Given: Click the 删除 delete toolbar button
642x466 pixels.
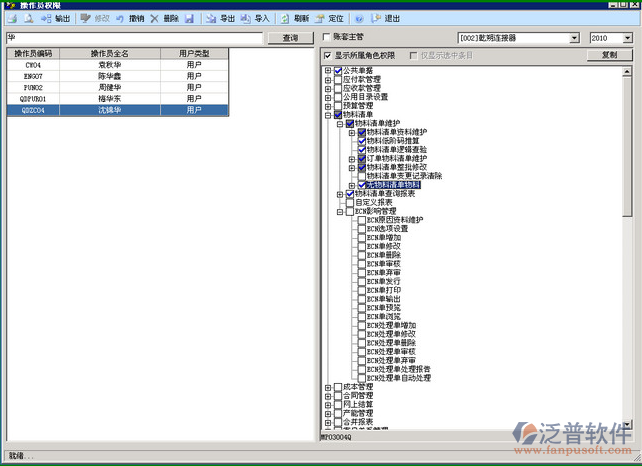Looking at the screenshot, I should [x=164, y=19].
